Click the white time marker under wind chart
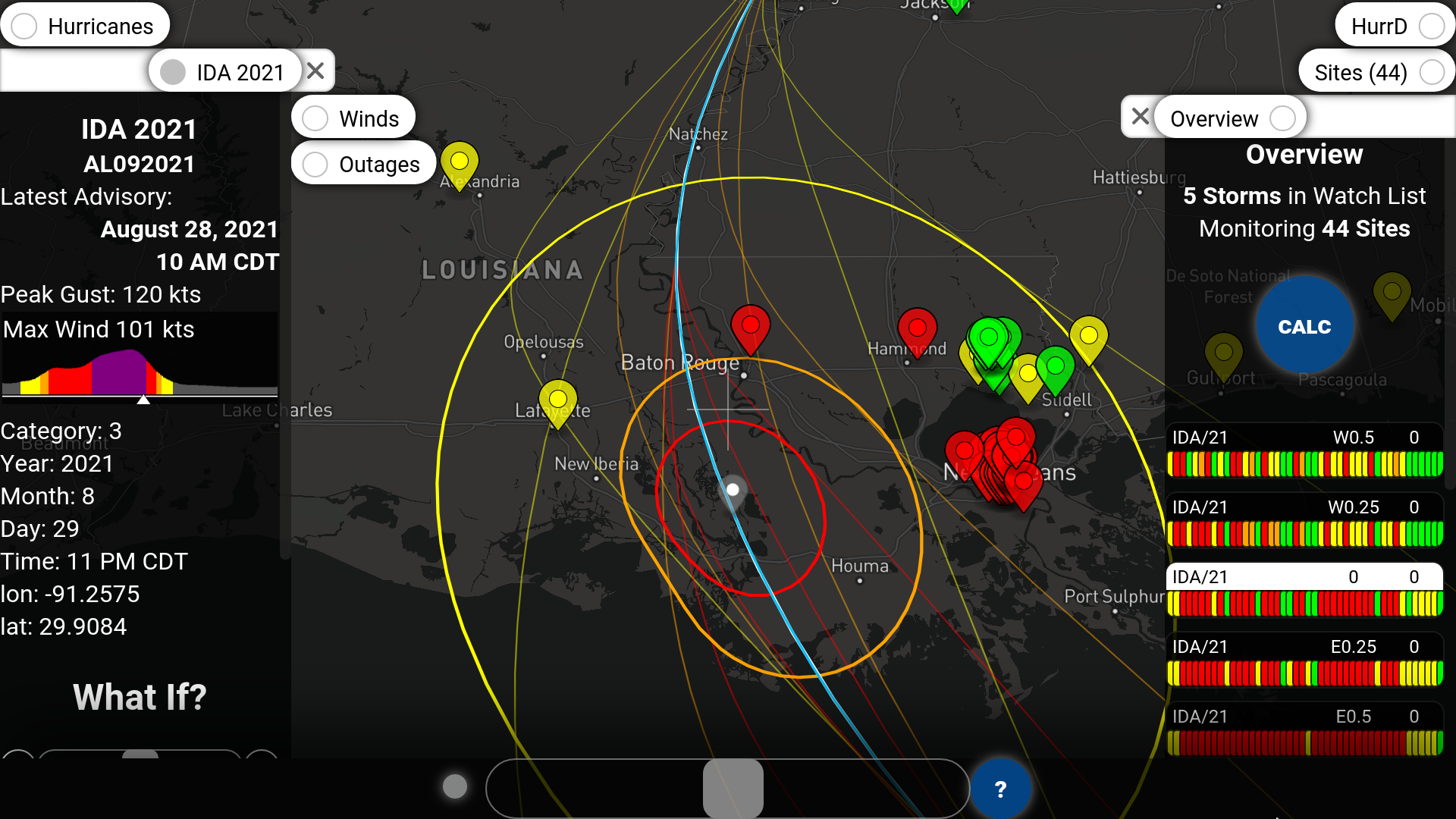The image size is (1456, 819). pyautogui.click(x=143, y=400)
